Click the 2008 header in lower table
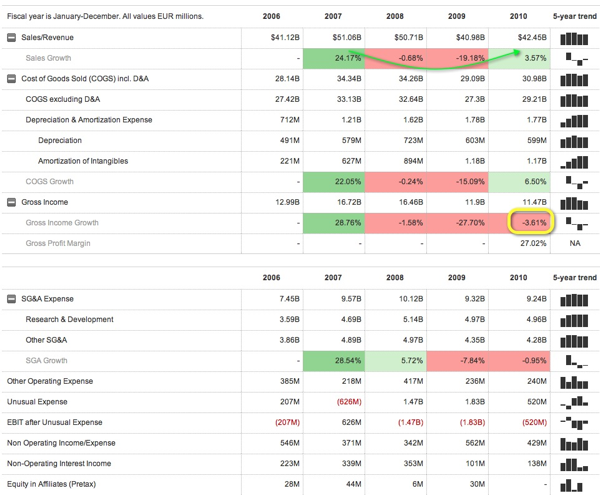Screen dimensions: 600x495 395,278
